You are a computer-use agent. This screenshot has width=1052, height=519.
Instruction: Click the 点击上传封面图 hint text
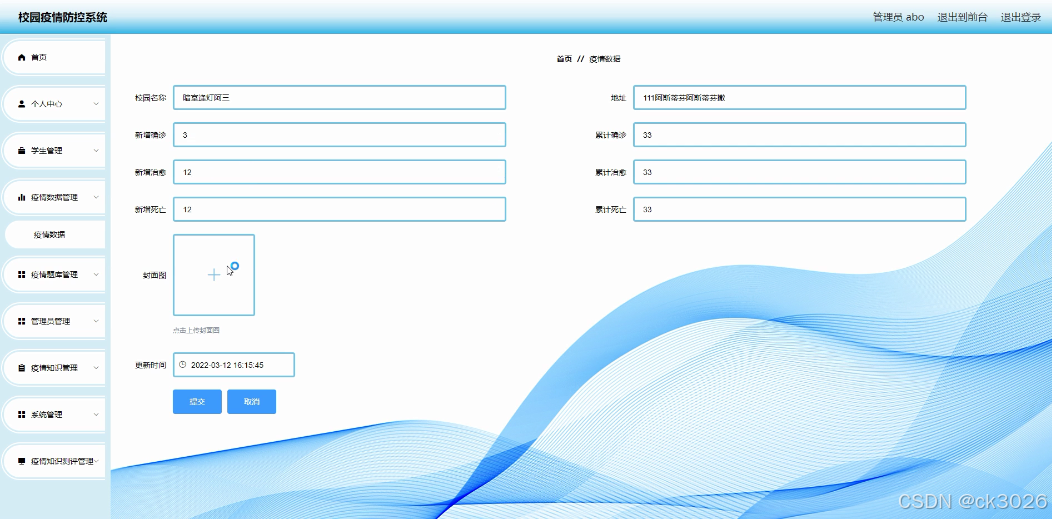pyautogui.click(x=197, y=331)
